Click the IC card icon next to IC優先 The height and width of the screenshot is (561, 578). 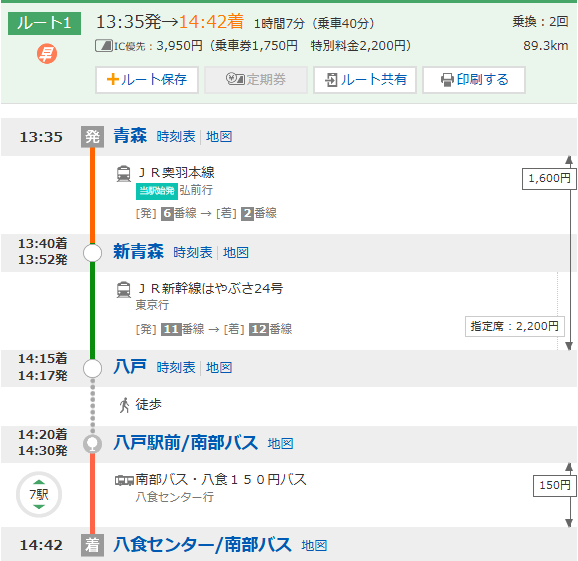click(104, 46)
